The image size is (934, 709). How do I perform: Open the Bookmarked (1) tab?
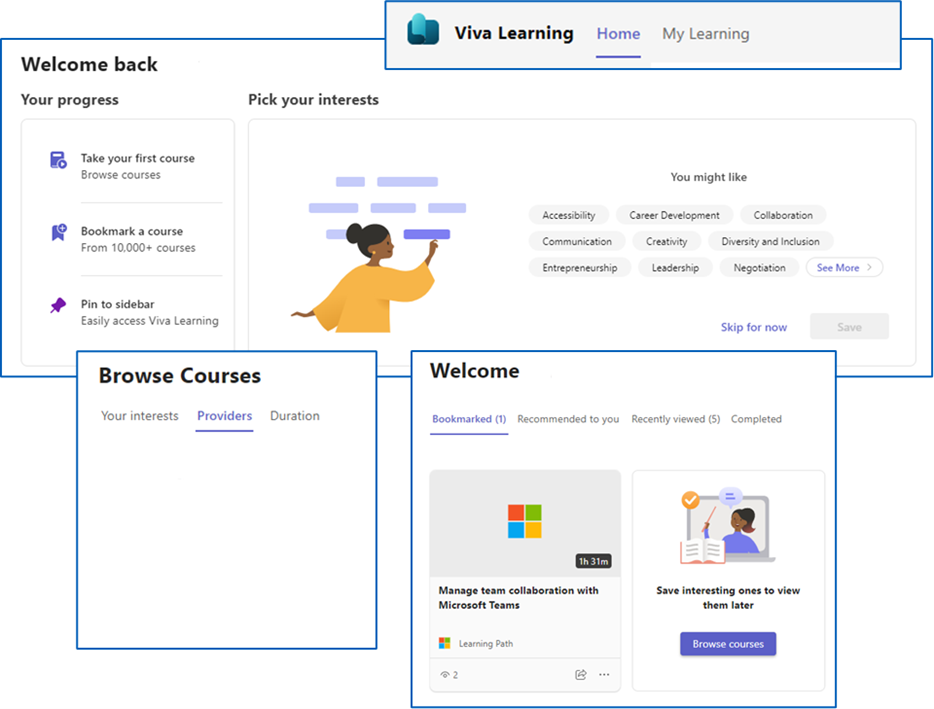(469, 419)
